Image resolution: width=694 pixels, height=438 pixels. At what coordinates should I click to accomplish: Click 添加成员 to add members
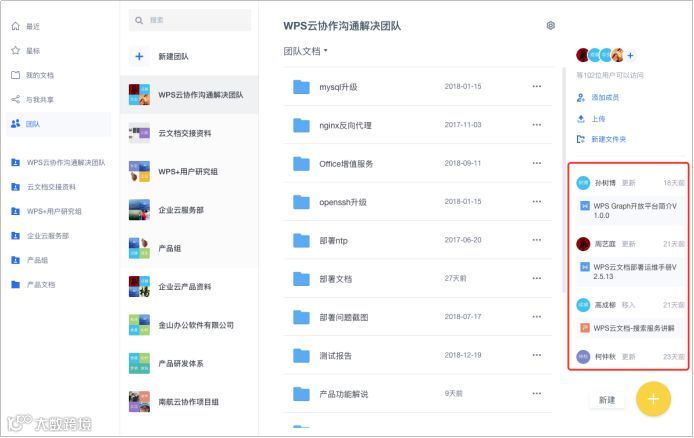tap(598, 97)
